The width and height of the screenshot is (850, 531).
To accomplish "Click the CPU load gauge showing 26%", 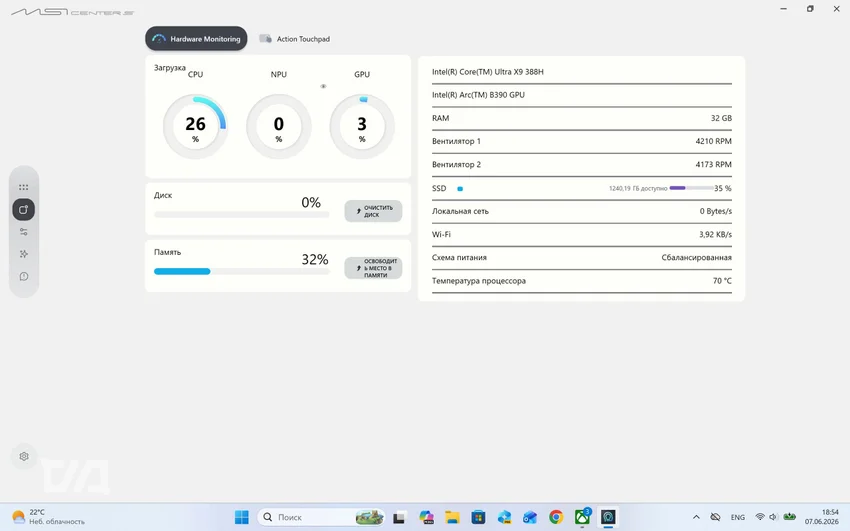I will pyautogui.click(x=195, y=127).
